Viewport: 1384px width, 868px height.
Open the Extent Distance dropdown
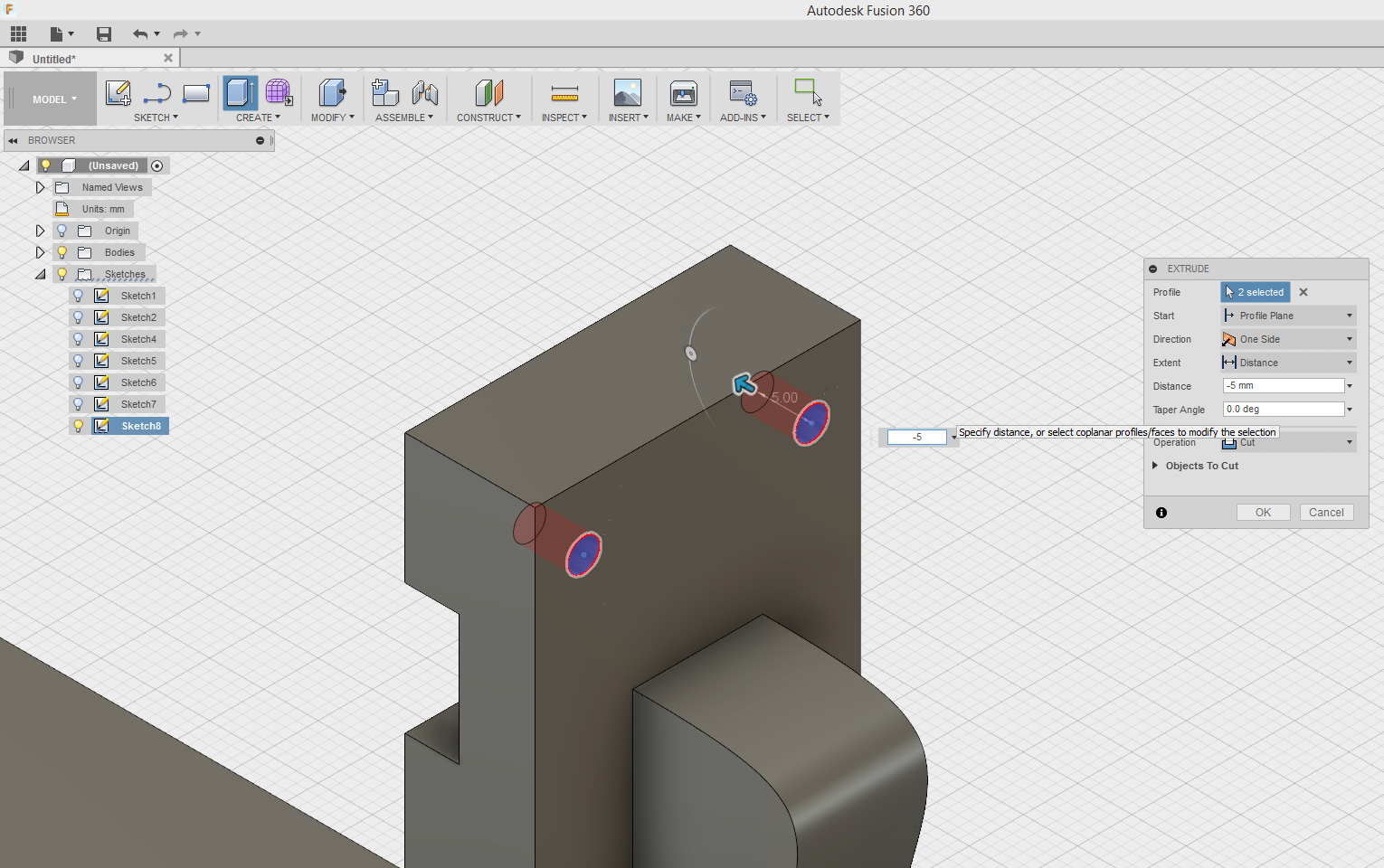[x=1288, y=363]
